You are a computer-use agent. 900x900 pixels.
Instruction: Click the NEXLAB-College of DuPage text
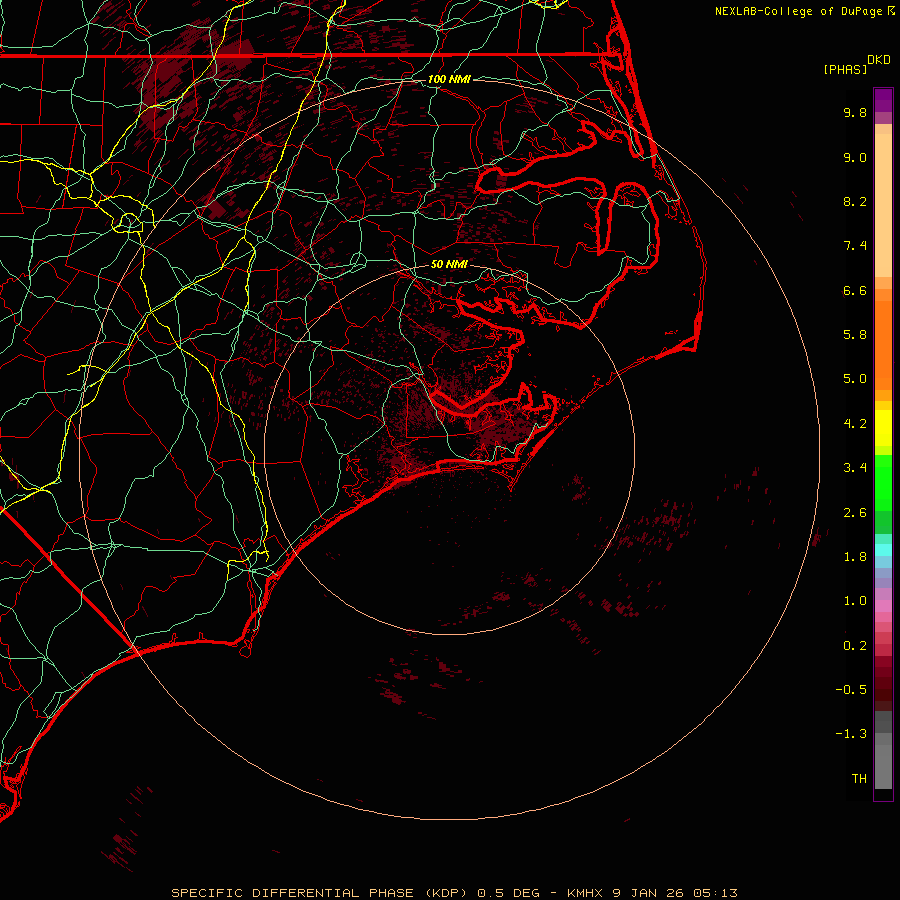tap(799, 11)
